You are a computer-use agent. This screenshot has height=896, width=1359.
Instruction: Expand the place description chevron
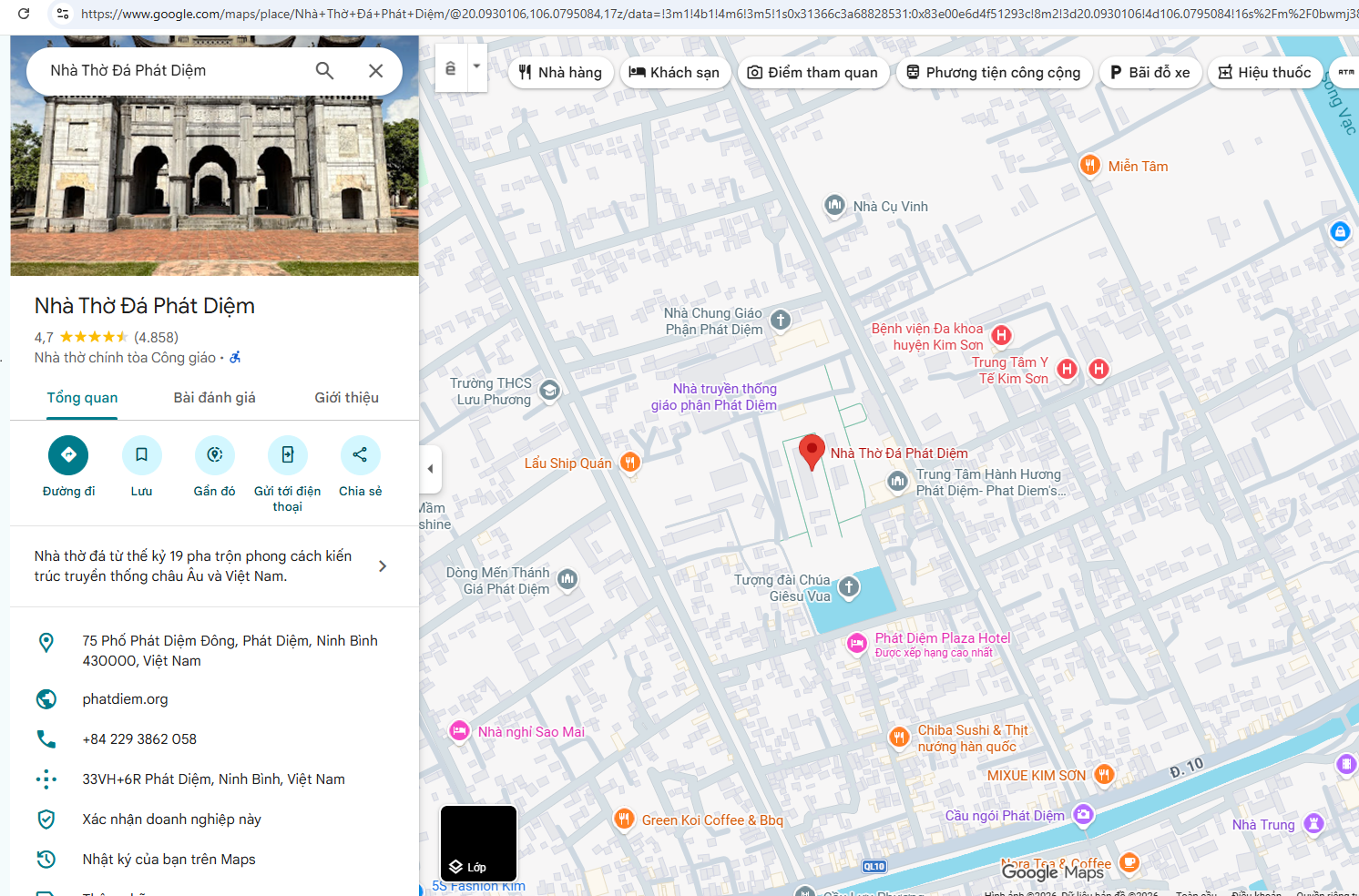(x=383, y=566)
